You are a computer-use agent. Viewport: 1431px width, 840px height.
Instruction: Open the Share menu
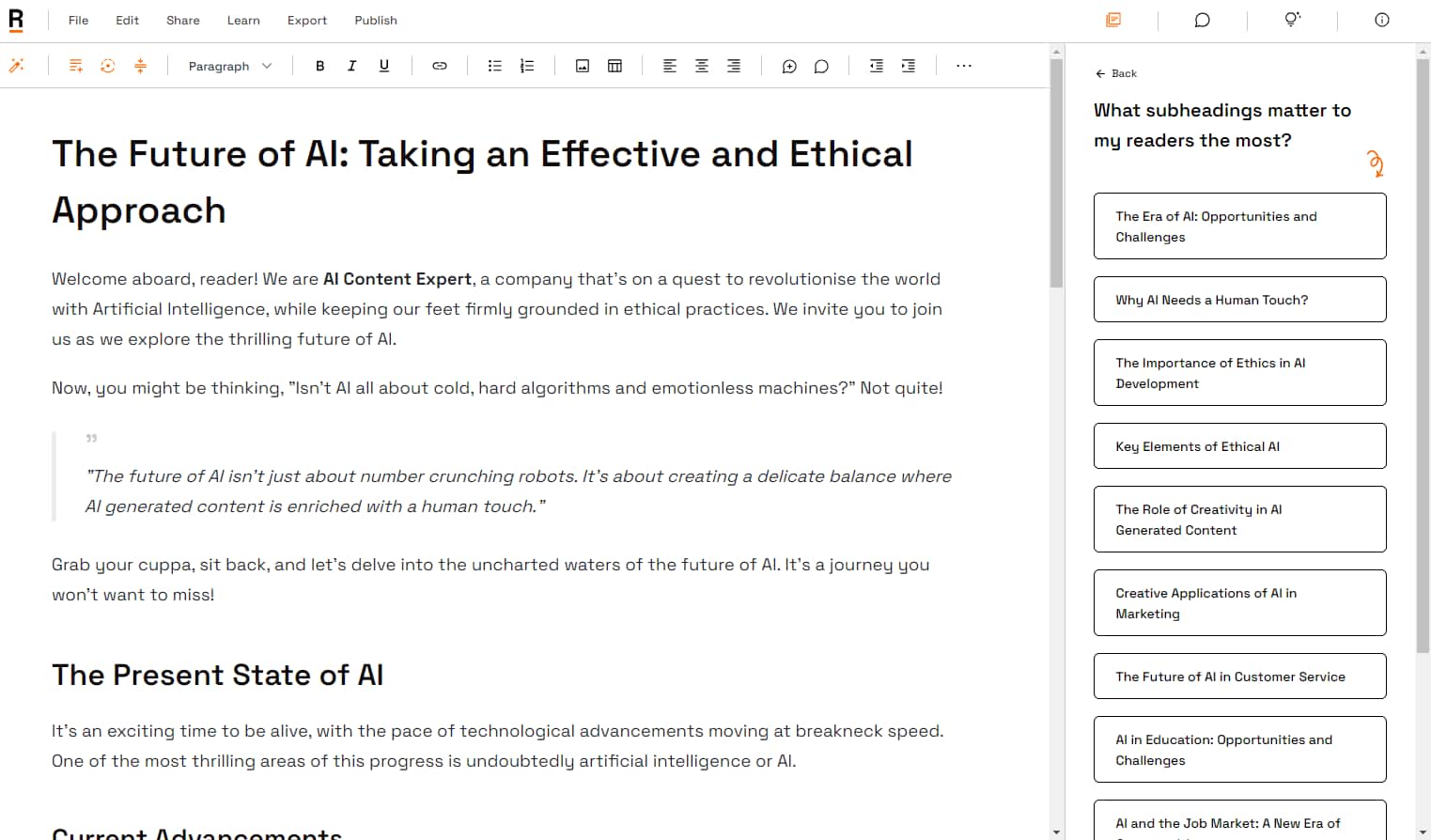tap(182, 20)
